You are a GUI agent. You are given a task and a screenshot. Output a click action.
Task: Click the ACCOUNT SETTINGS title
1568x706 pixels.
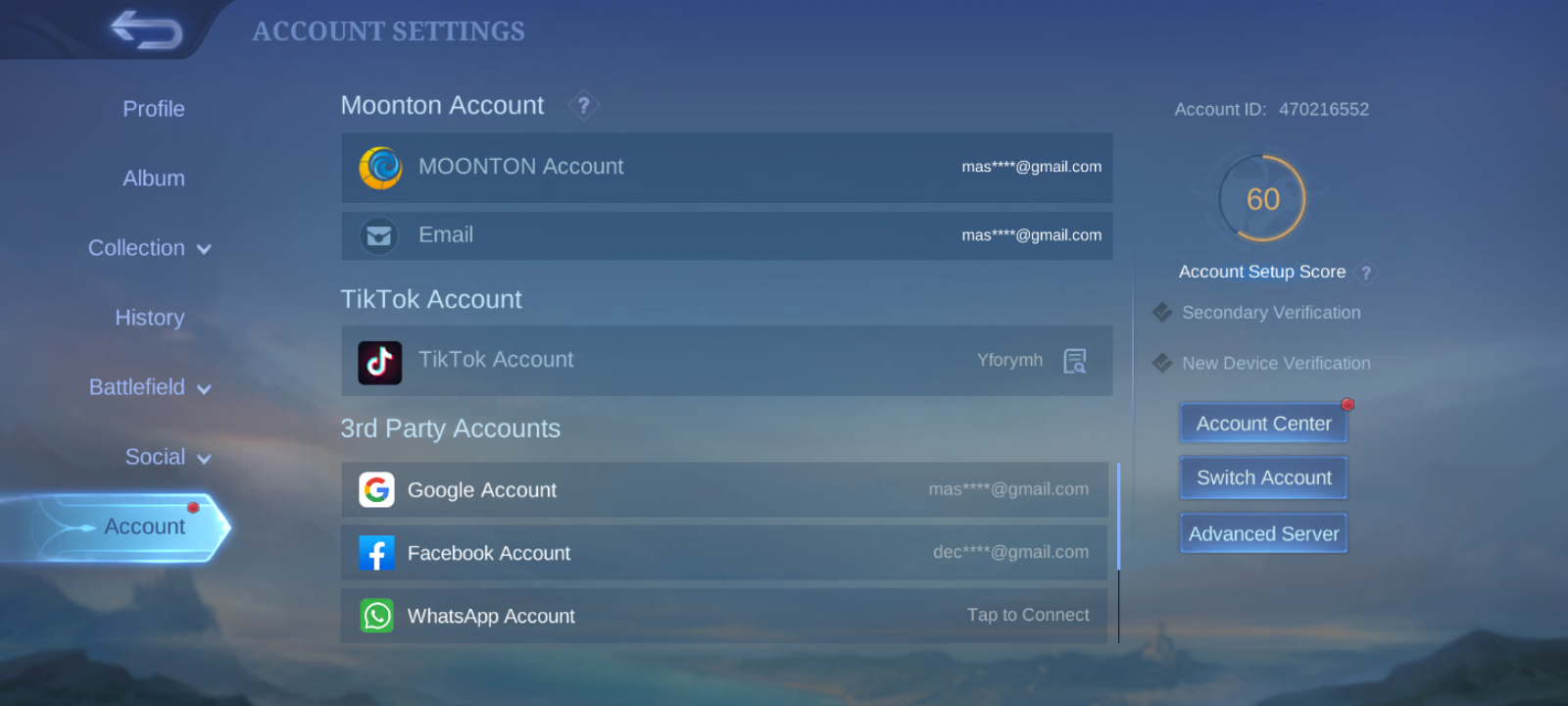coord(389,31)
